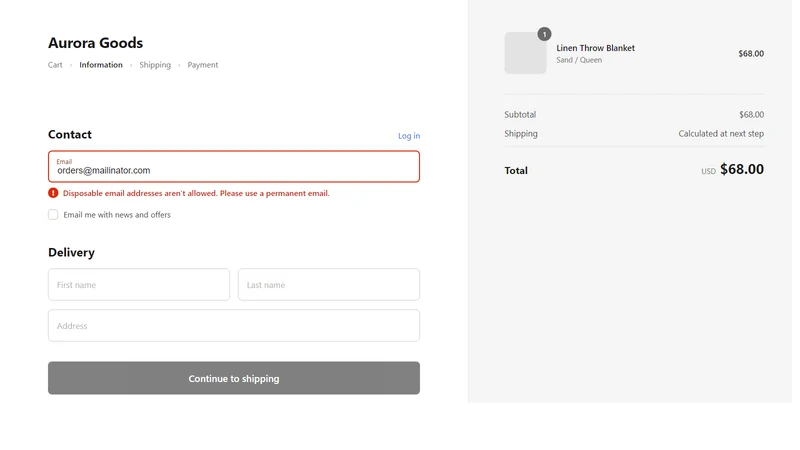Viewport: 800px width, 450px height.
Task: Select the Information breadcrumb step
Action: [x=101, y=65]
